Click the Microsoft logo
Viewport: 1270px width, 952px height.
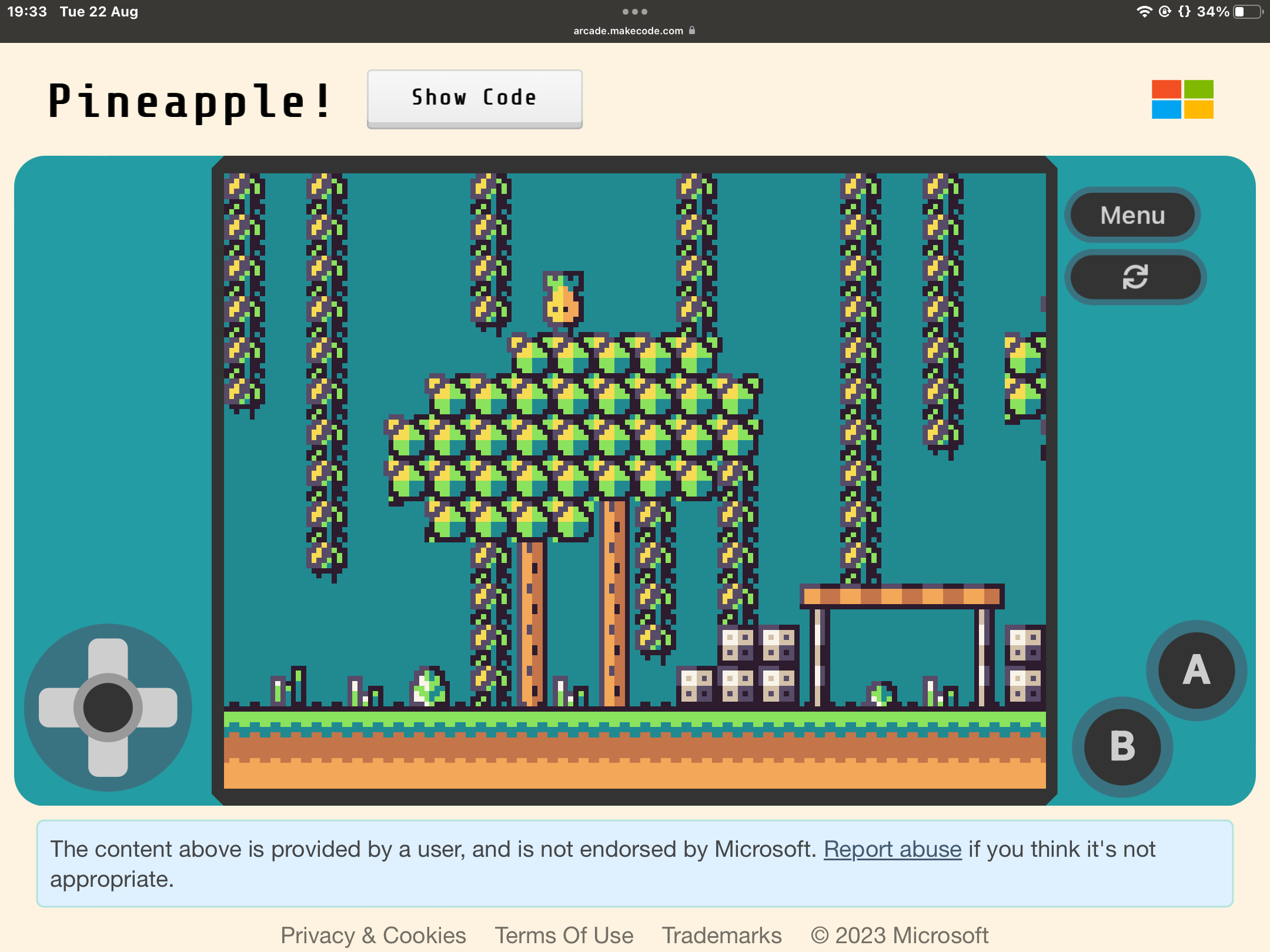(x=1182, y=99)
